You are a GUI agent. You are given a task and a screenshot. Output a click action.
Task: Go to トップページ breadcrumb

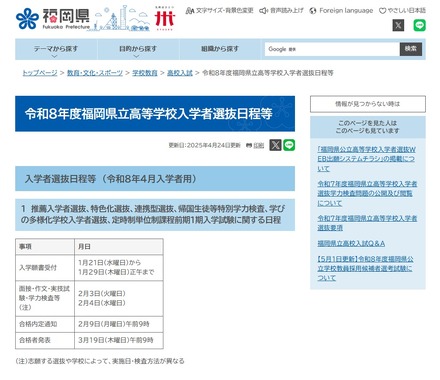pyautogui.click(x=40, y=73)
